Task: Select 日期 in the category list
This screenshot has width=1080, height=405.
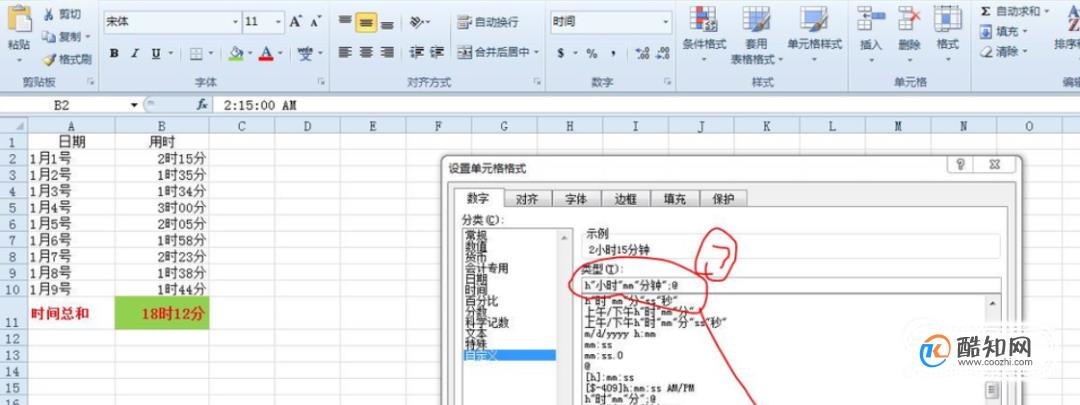Action: click(x=476, y=279)
